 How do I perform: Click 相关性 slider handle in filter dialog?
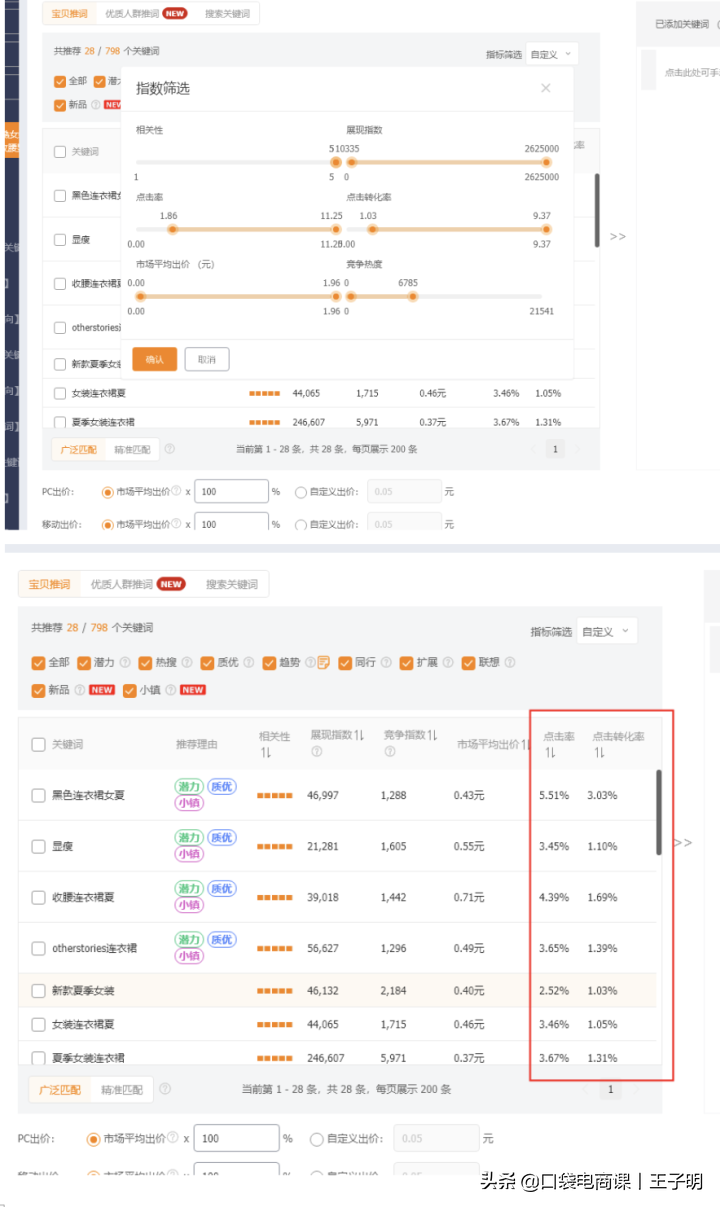coord(336,162)
